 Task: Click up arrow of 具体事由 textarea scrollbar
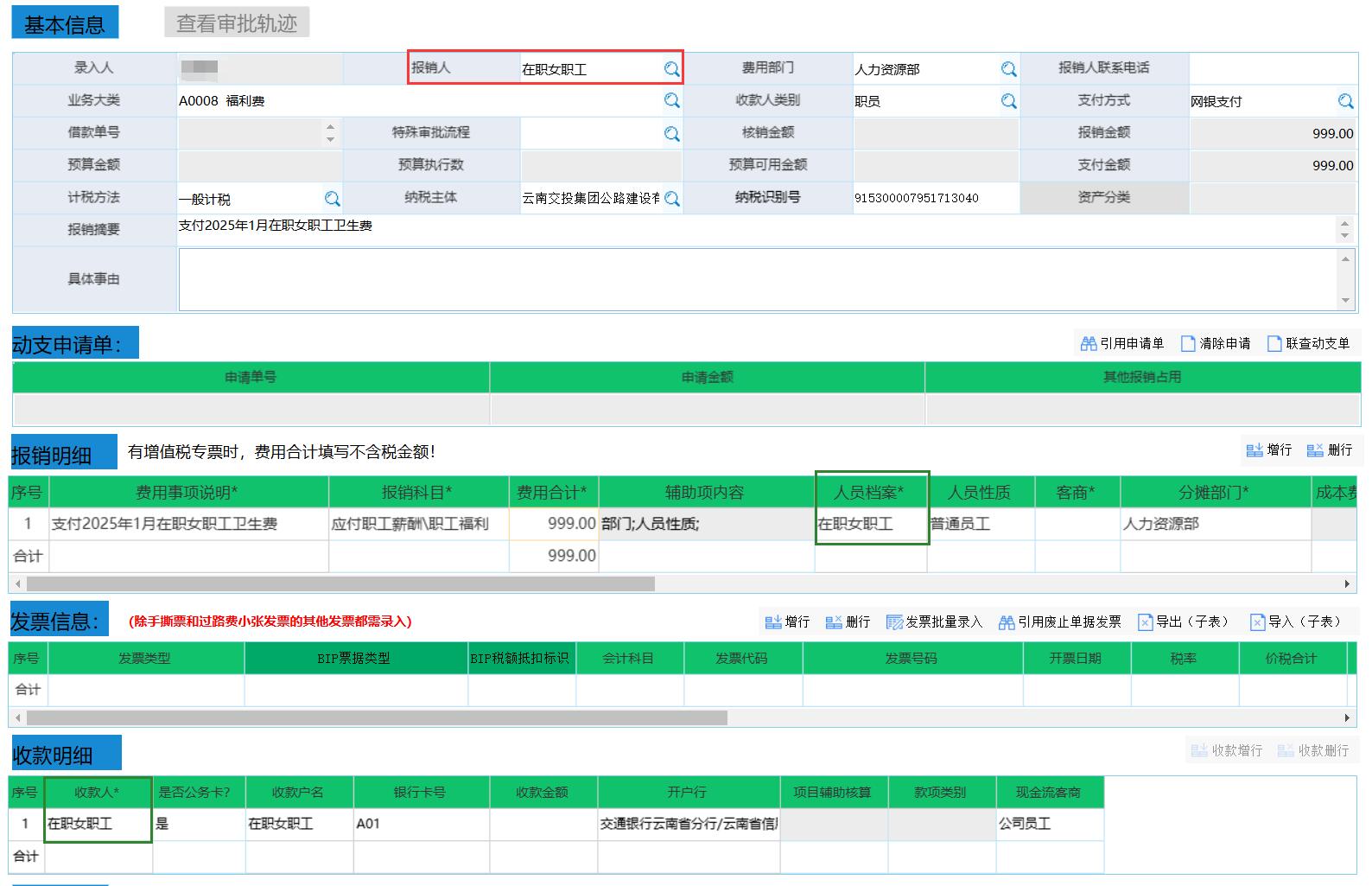coord(1345,258)
